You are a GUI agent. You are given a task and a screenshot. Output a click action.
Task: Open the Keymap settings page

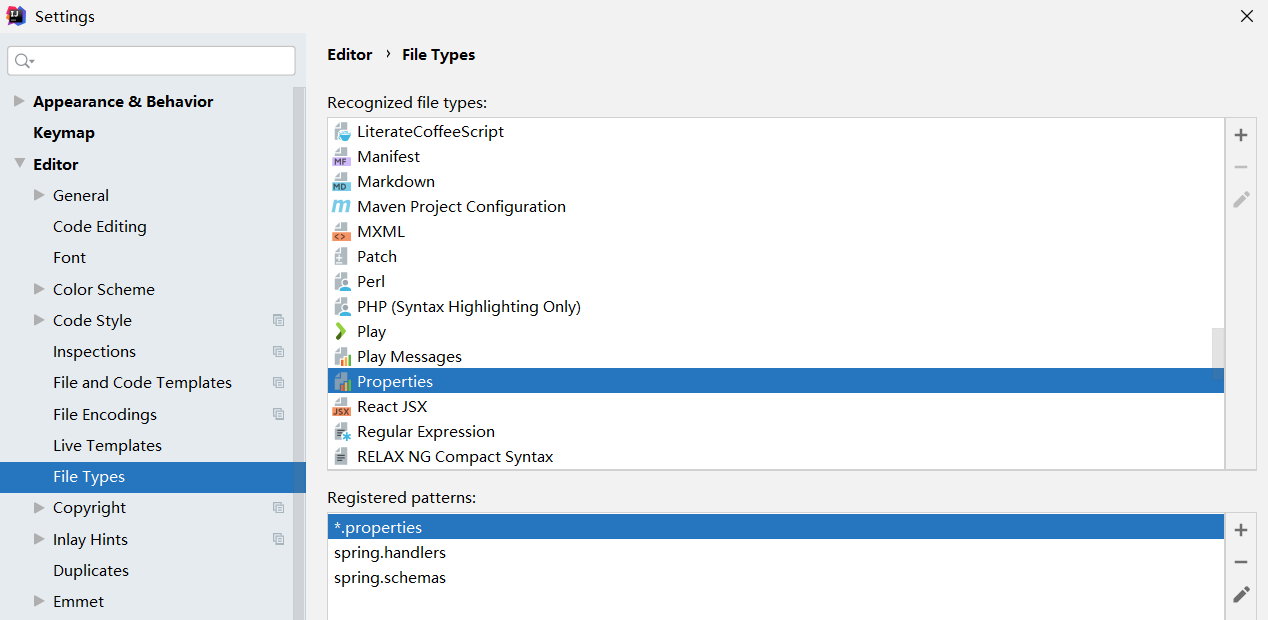pos(64,133)
